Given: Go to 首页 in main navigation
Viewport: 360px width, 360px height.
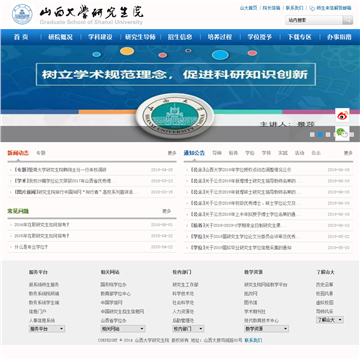Looking at the screenshot, I should (x=21, y=37).
